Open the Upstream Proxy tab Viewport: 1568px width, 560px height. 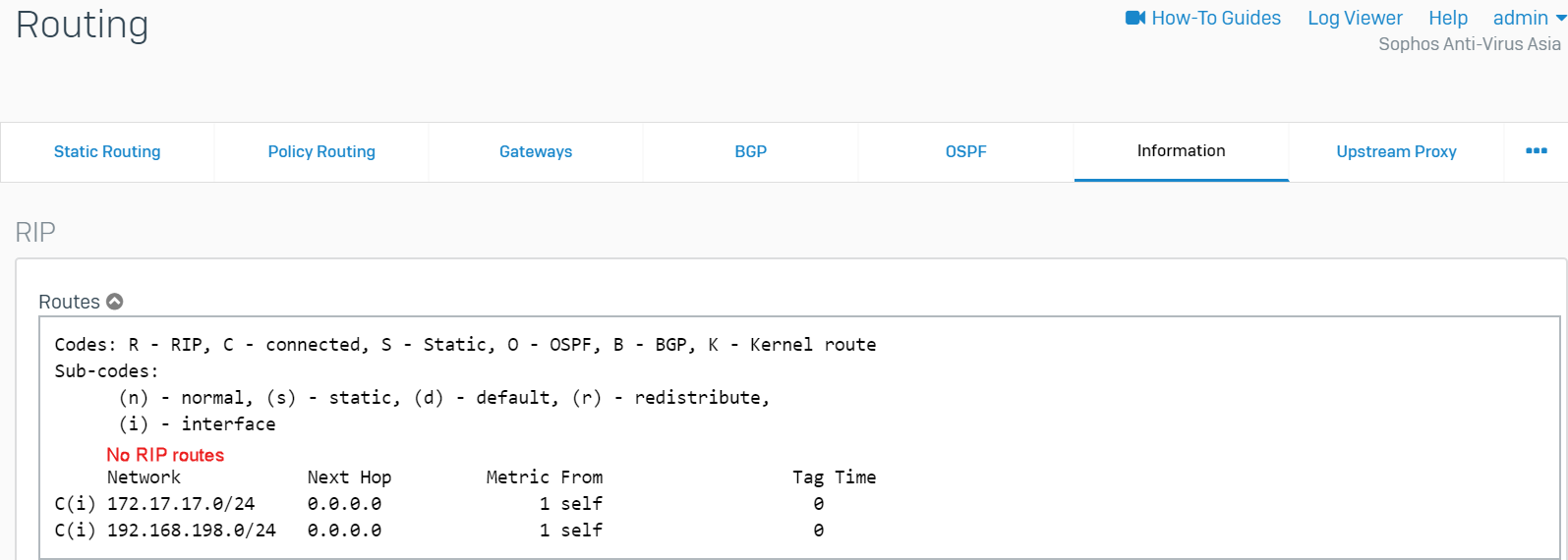pyautogui.click(x=1396, y=151)
